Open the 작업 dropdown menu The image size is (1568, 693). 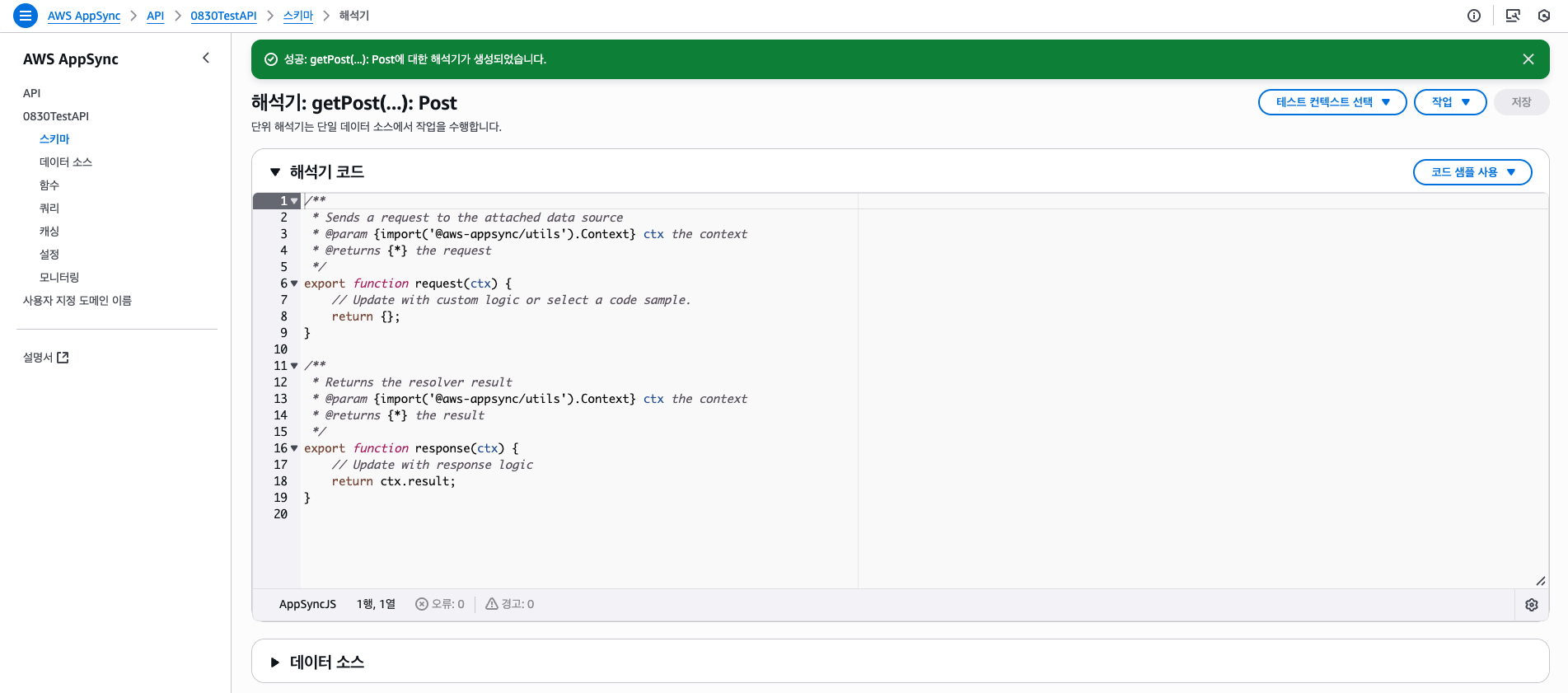[x=1450, y=102]
